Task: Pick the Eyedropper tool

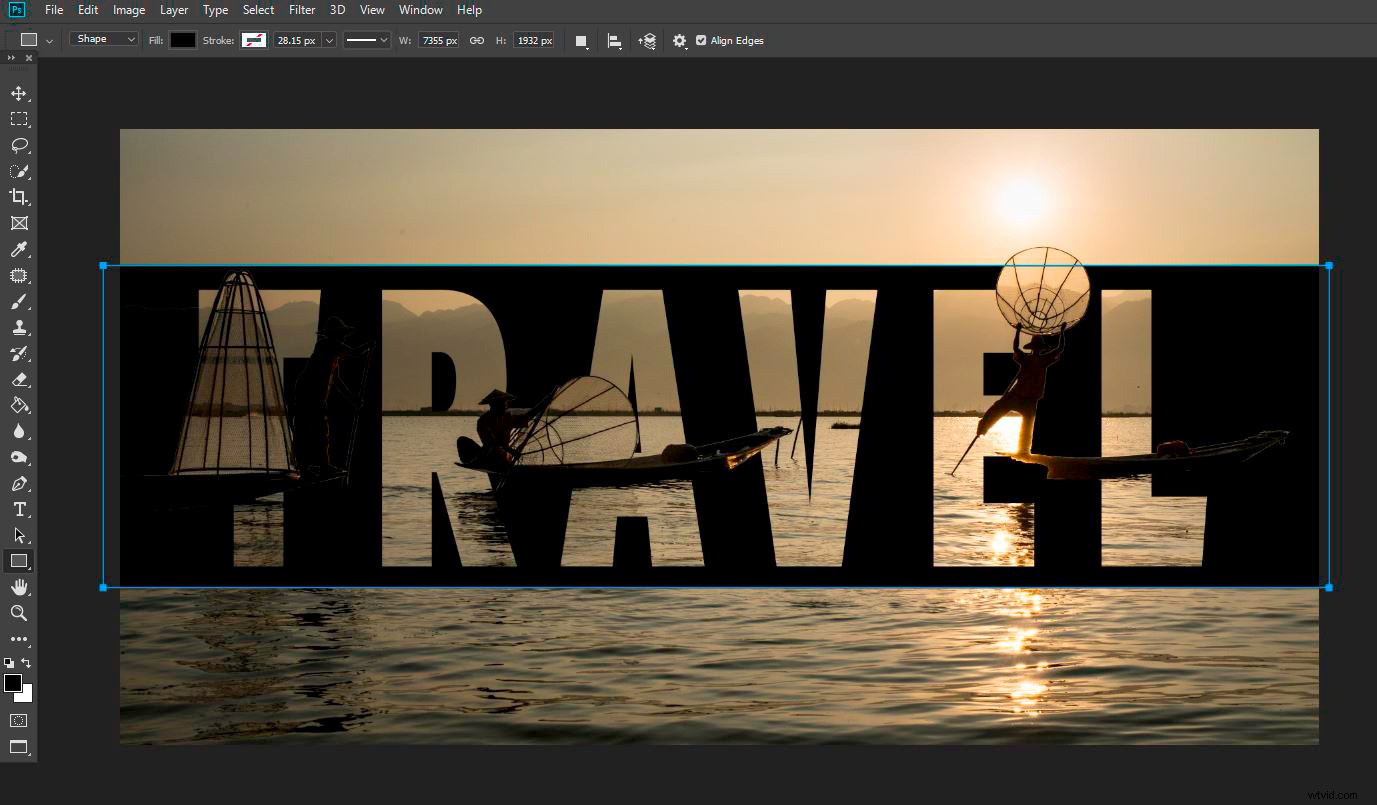Action: point(19,249)
